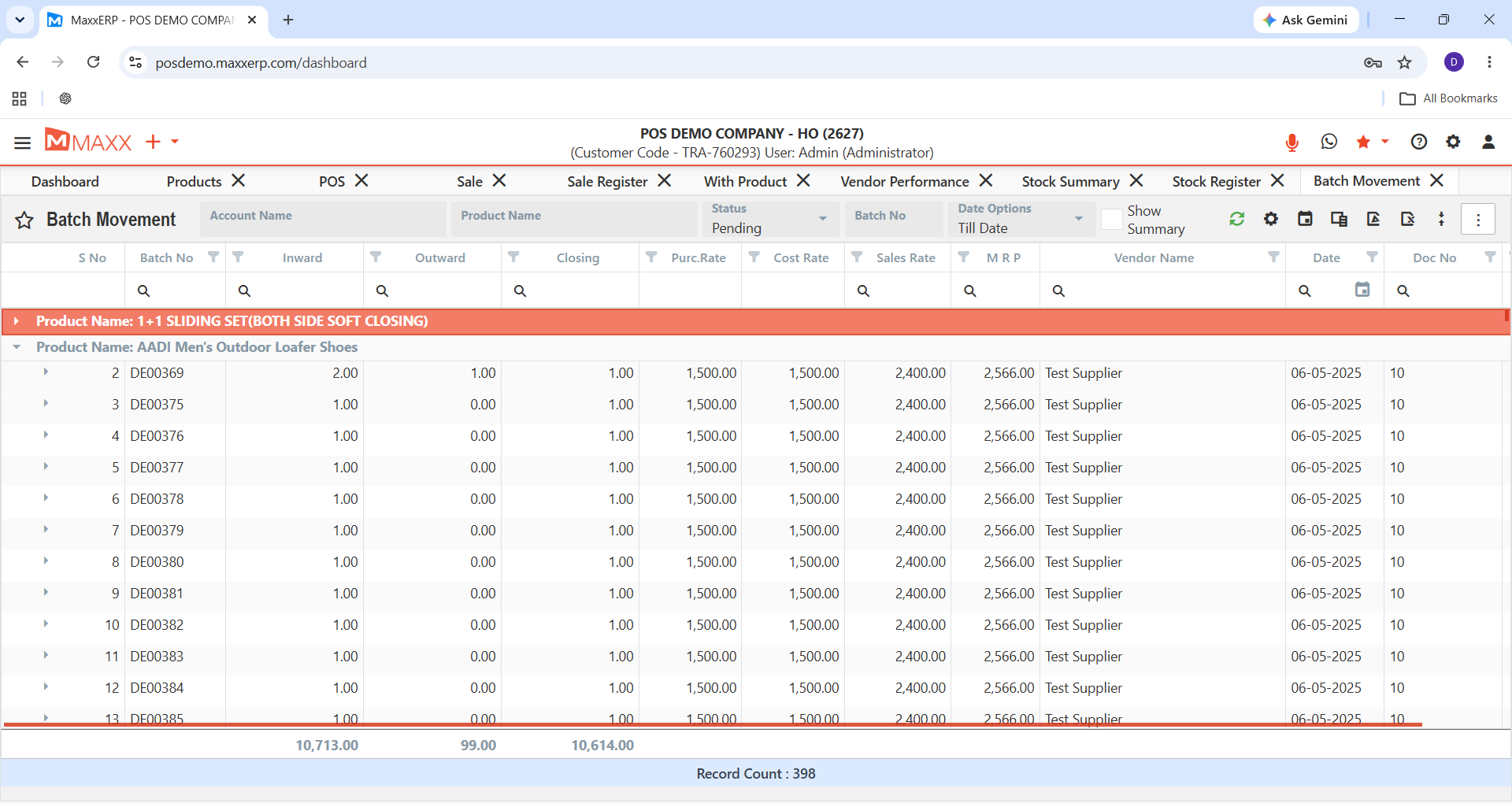Open the Status Pending dropdown
This screenshot has height=803, width=1512.
[x=769, y=219]
